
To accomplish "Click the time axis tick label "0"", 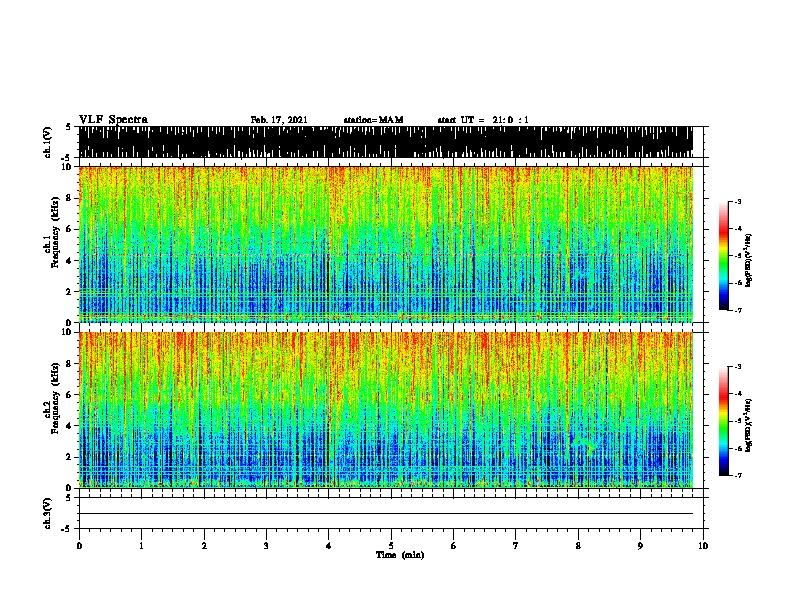I will click(79, 545).
